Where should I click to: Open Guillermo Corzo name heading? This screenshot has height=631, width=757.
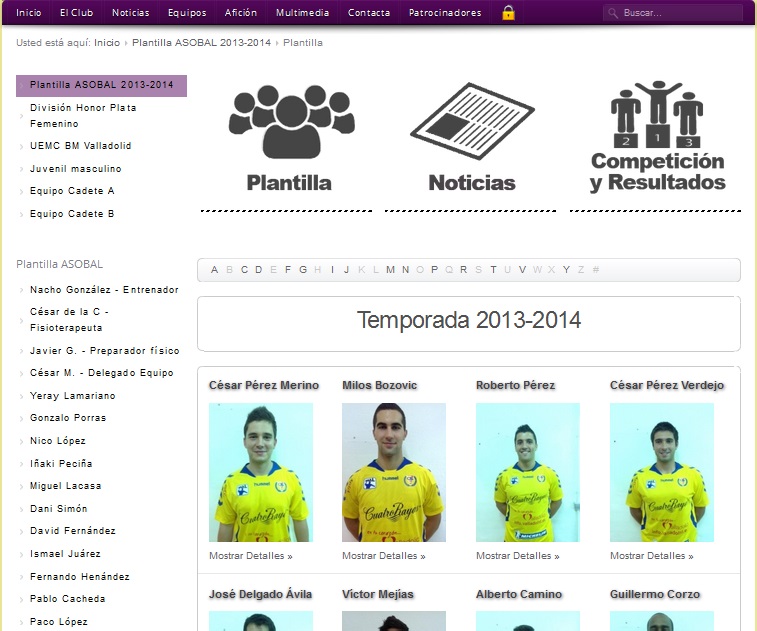[x=655, y=594]
